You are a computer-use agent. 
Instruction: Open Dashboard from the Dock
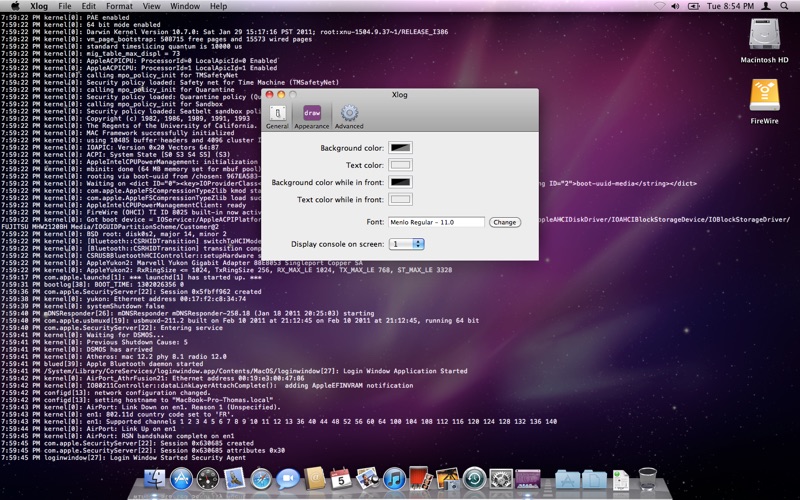click(x=208, y=479)
